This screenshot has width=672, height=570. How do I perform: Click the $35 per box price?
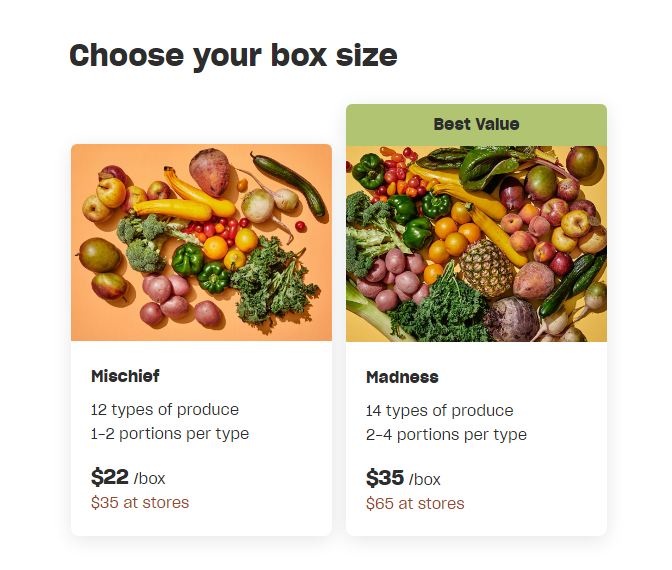click(384, 478)
